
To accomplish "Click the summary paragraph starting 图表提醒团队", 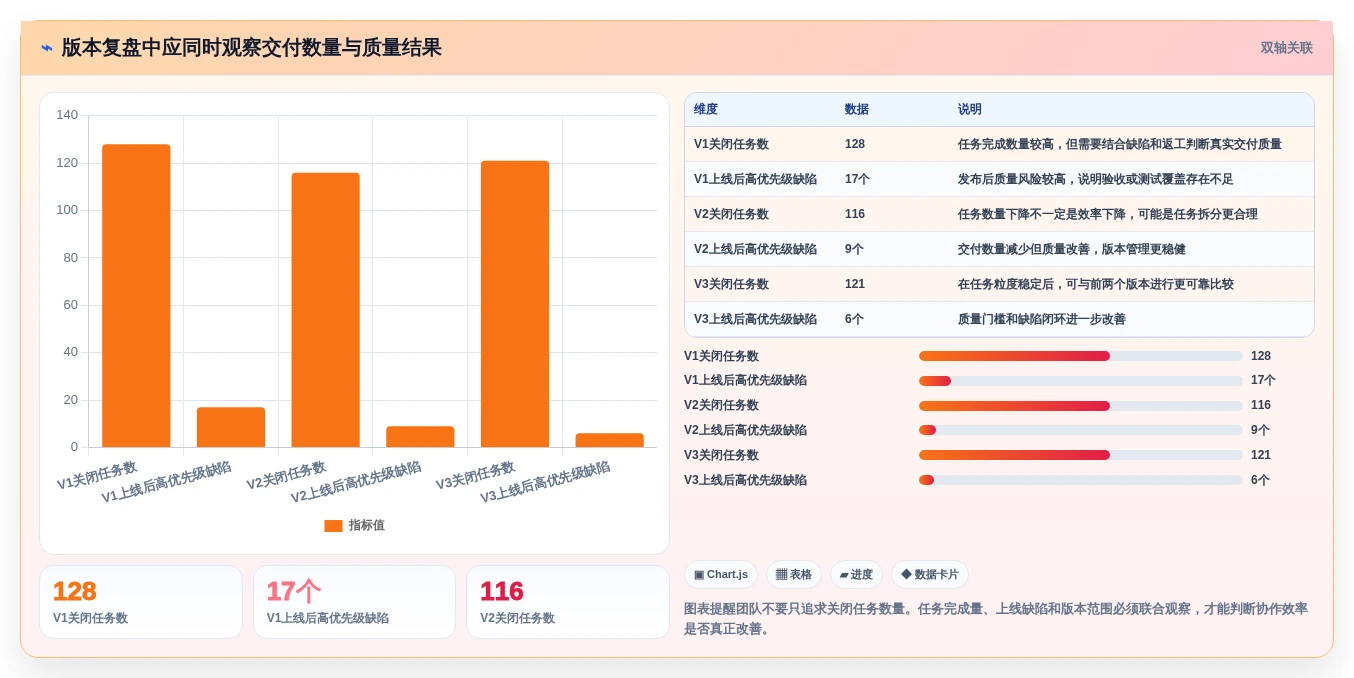I will 996,619.
